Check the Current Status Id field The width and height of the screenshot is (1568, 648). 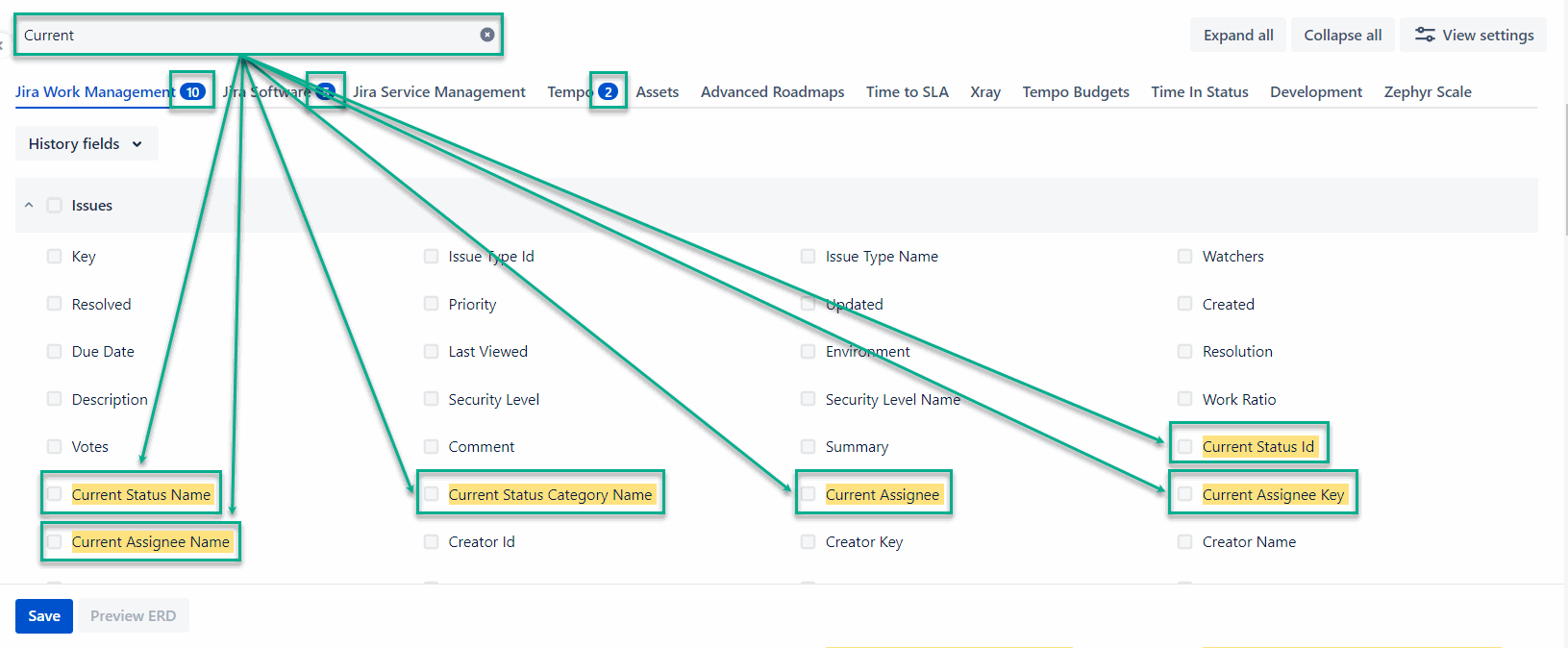[1185, 446]
